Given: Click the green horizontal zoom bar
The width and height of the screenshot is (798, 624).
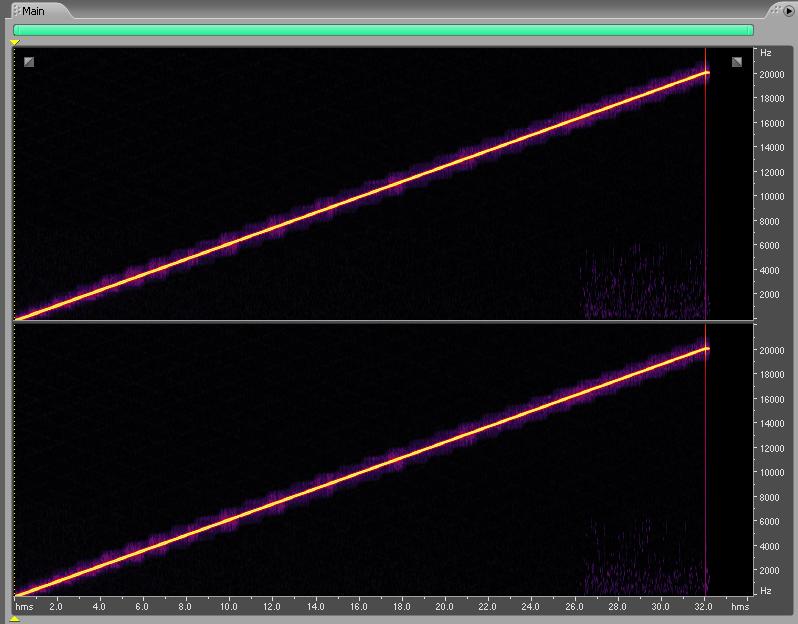Looking at the screenshot, I should coord(383,30).
